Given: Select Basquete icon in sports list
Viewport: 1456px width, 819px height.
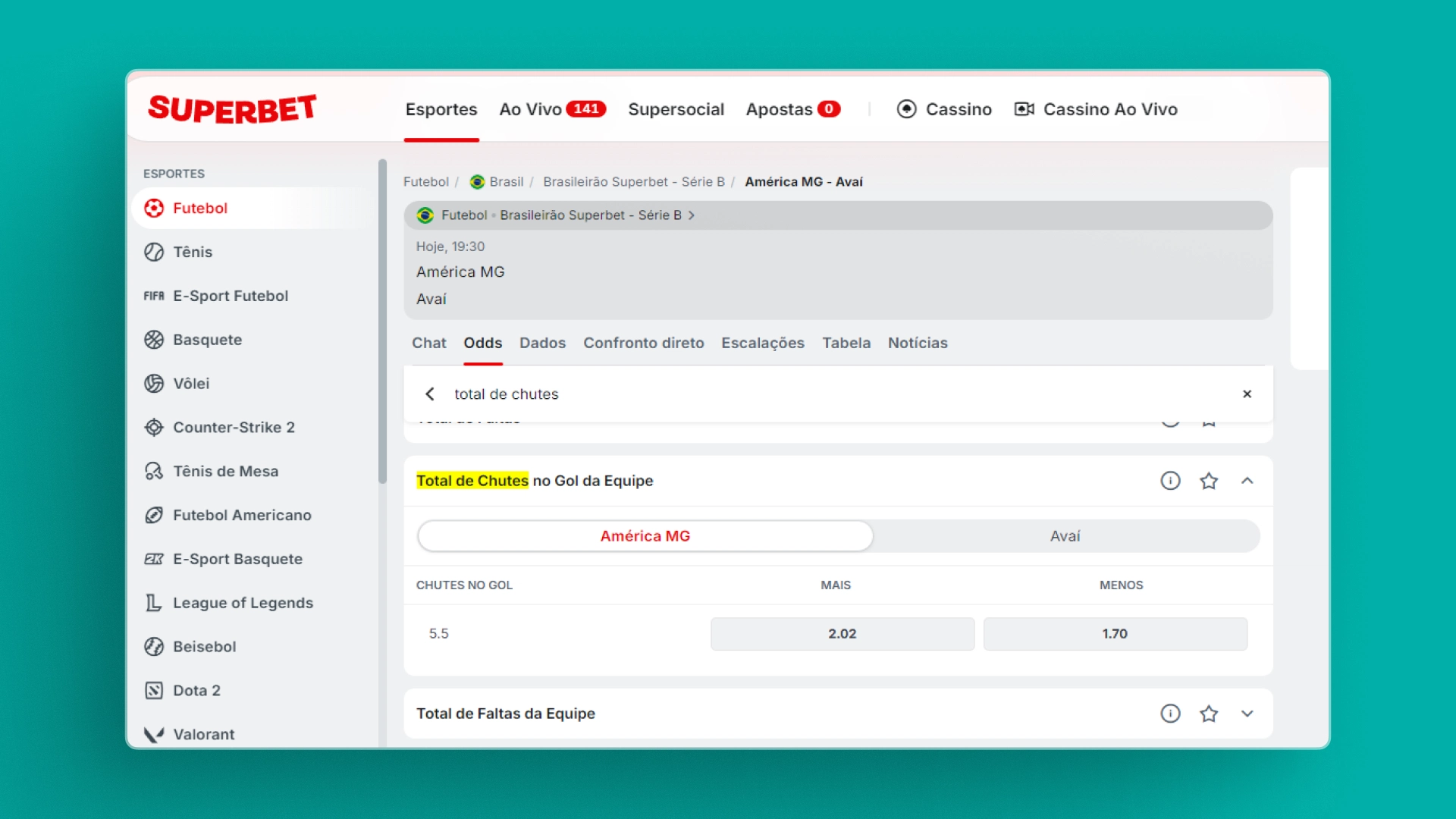Looking at the screenshot, I should [154, 340].
